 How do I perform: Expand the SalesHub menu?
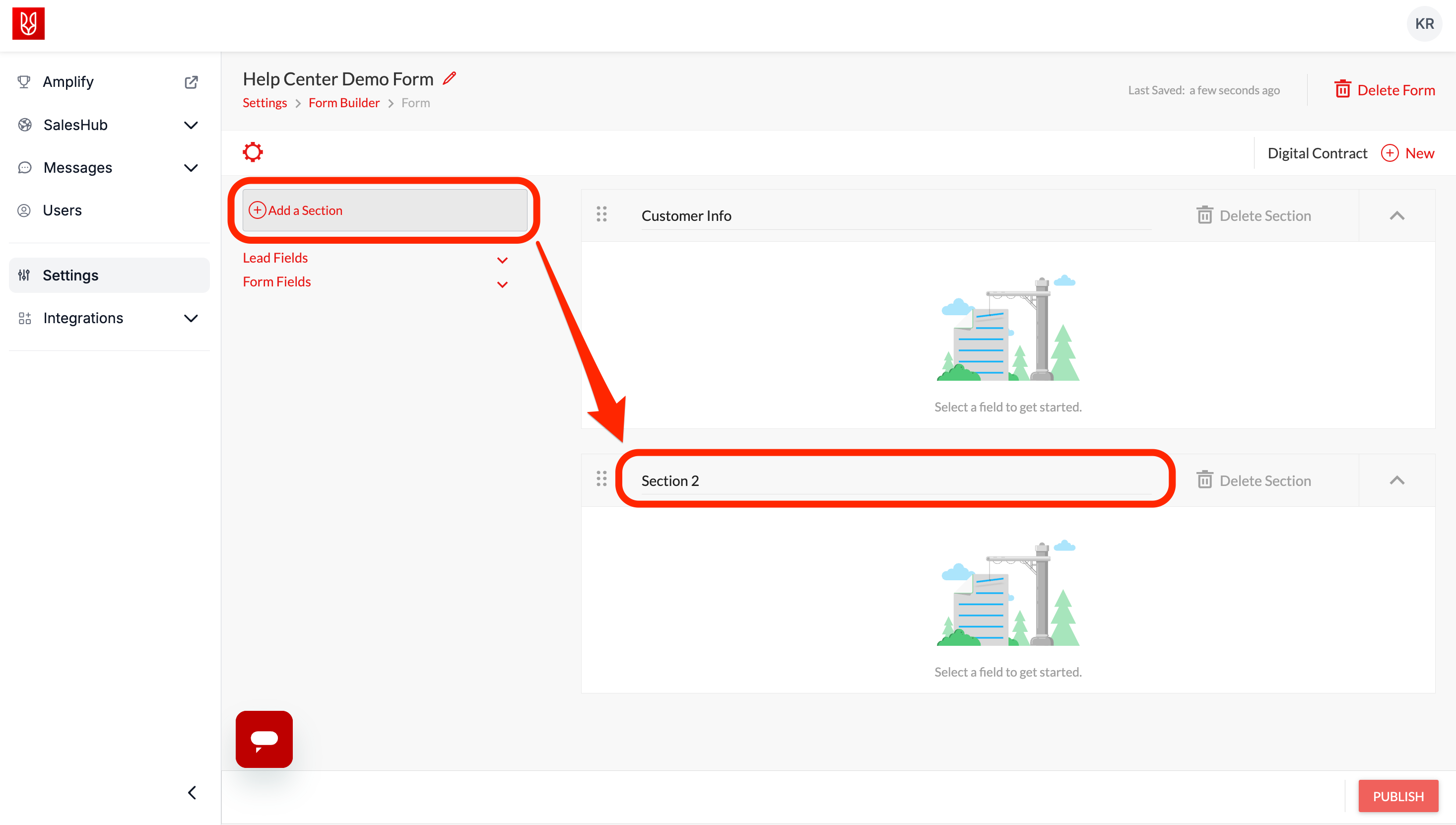[191, 125]
